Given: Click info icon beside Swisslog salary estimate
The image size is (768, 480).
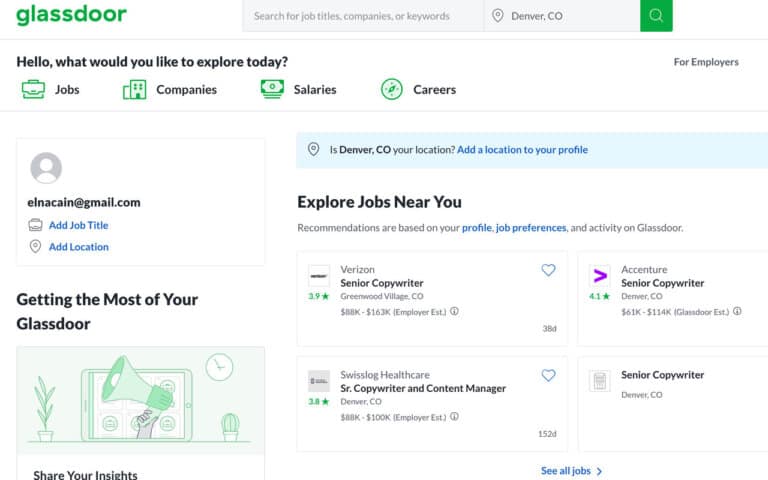Looking at the screenshot, I should pyautogui.click(x=454, y=416).
